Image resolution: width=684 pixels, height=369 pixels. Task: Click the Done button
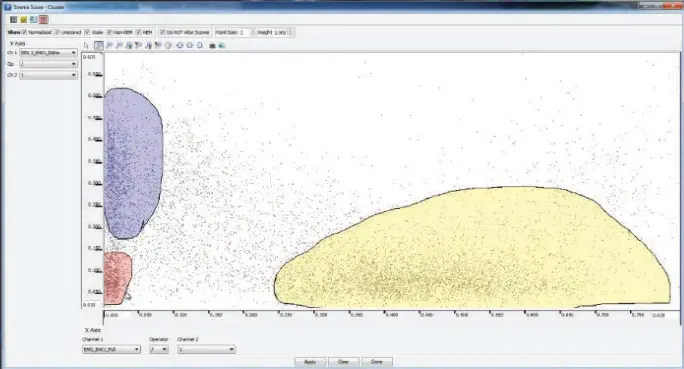pyautogui.click(x=377, y=362)
